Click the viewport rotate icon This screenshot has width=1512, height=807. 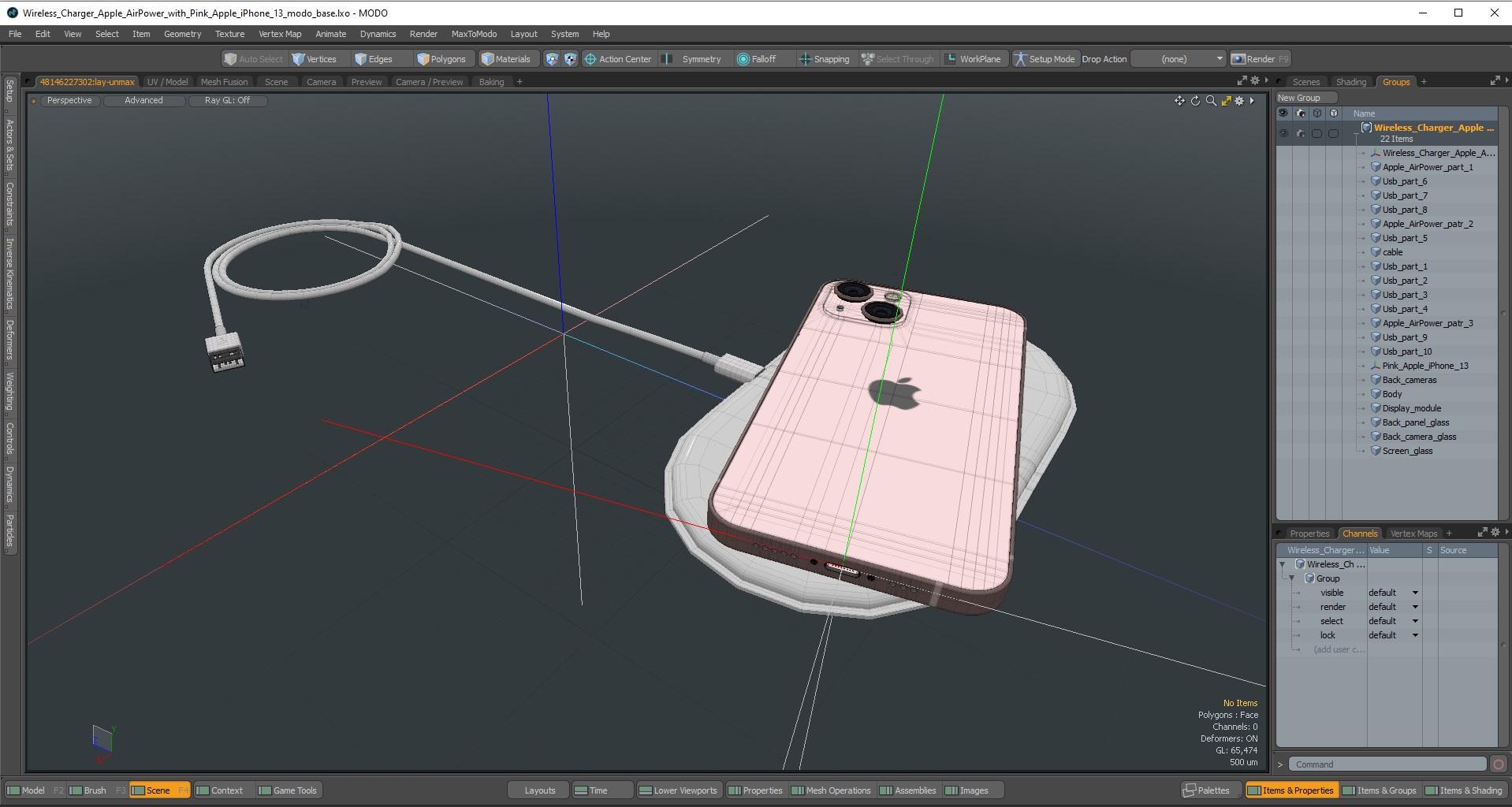[x=1195, y=101]
